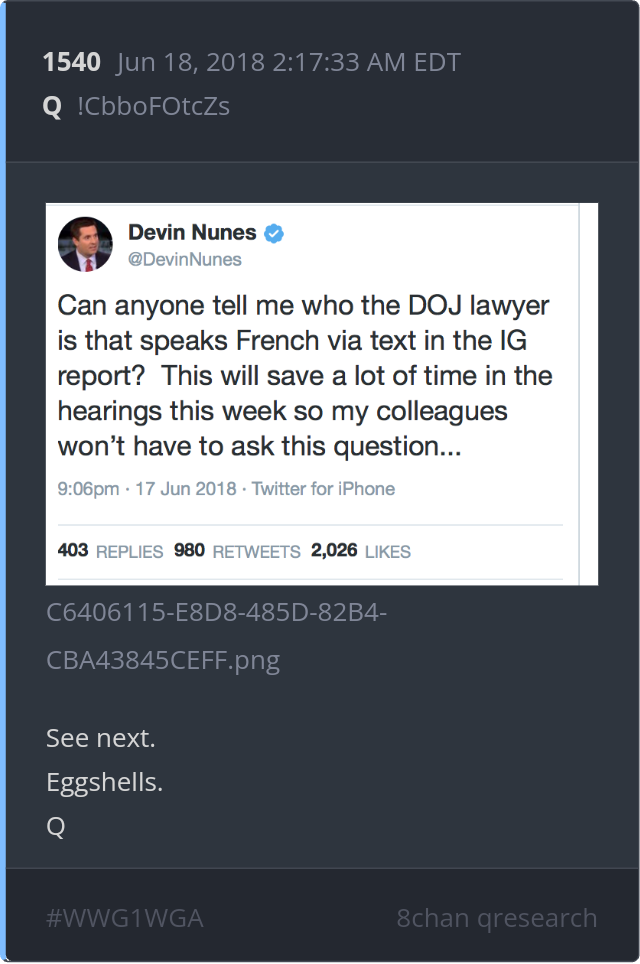
Task: View the 403 Replies count
Action: (x=110, y=551)
